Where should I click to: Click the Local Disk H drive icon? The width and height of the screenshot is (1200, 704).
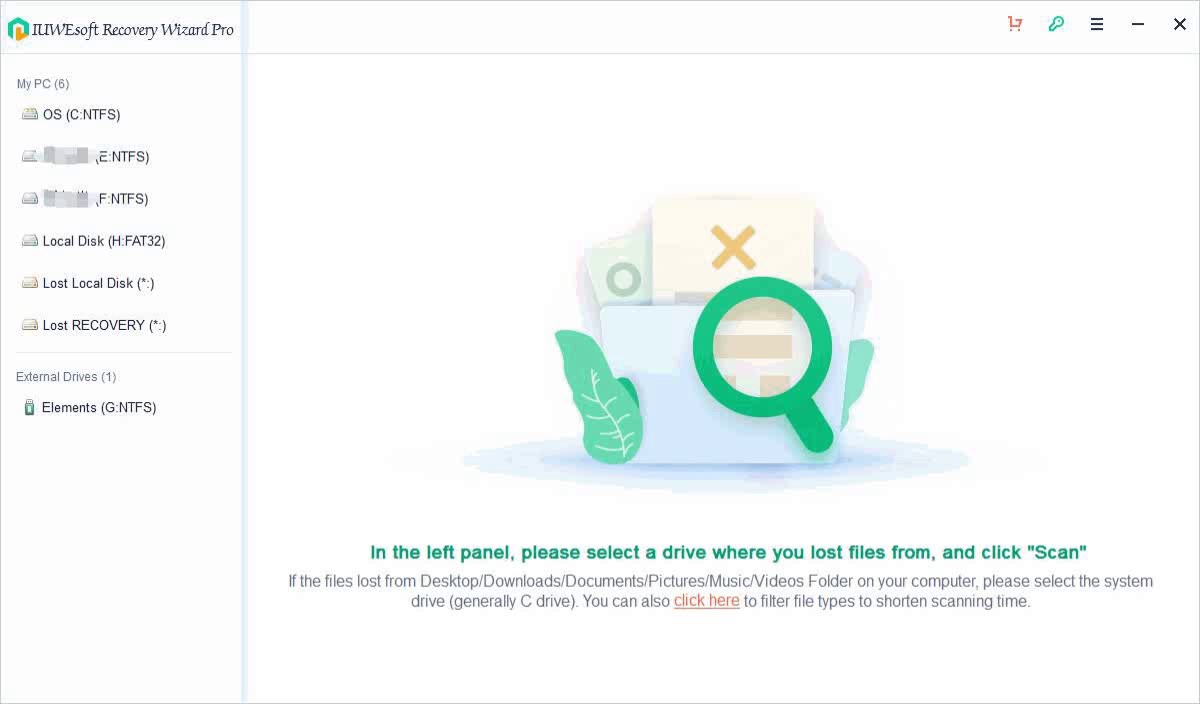click(x=30, y=240)
